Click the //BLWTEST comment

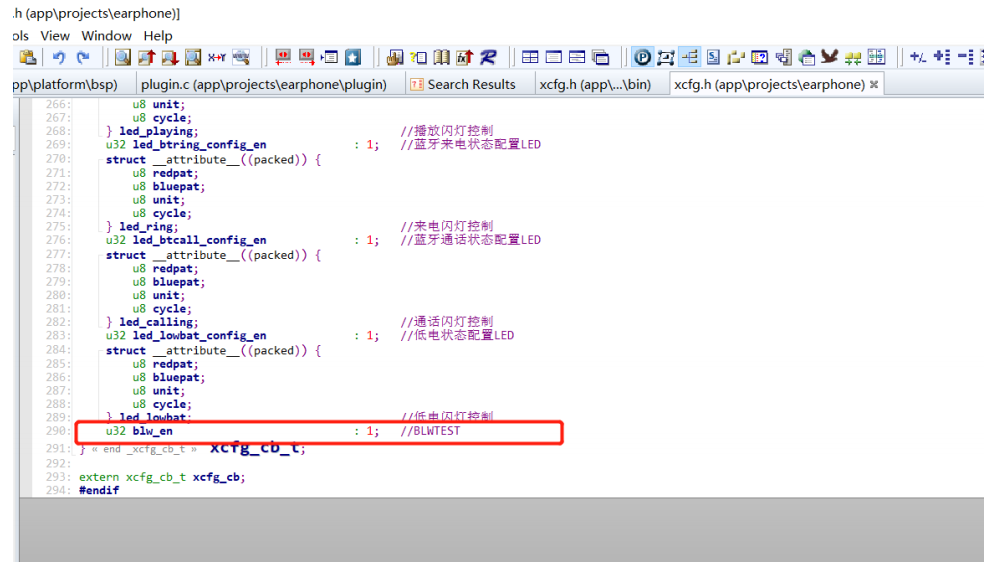(x=430, y=431)
